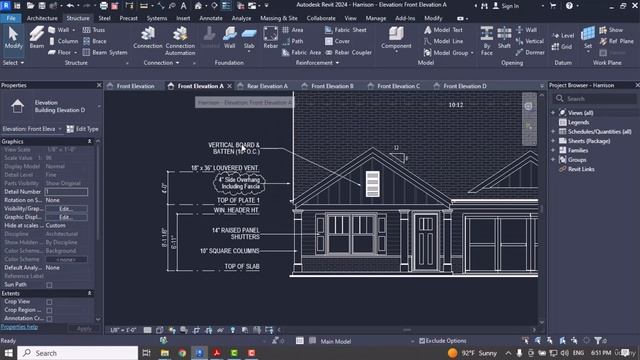The height and width of the screenshot is (360, 640).
Task: Select the rebar Cover tool
Action: click(338, 41)
